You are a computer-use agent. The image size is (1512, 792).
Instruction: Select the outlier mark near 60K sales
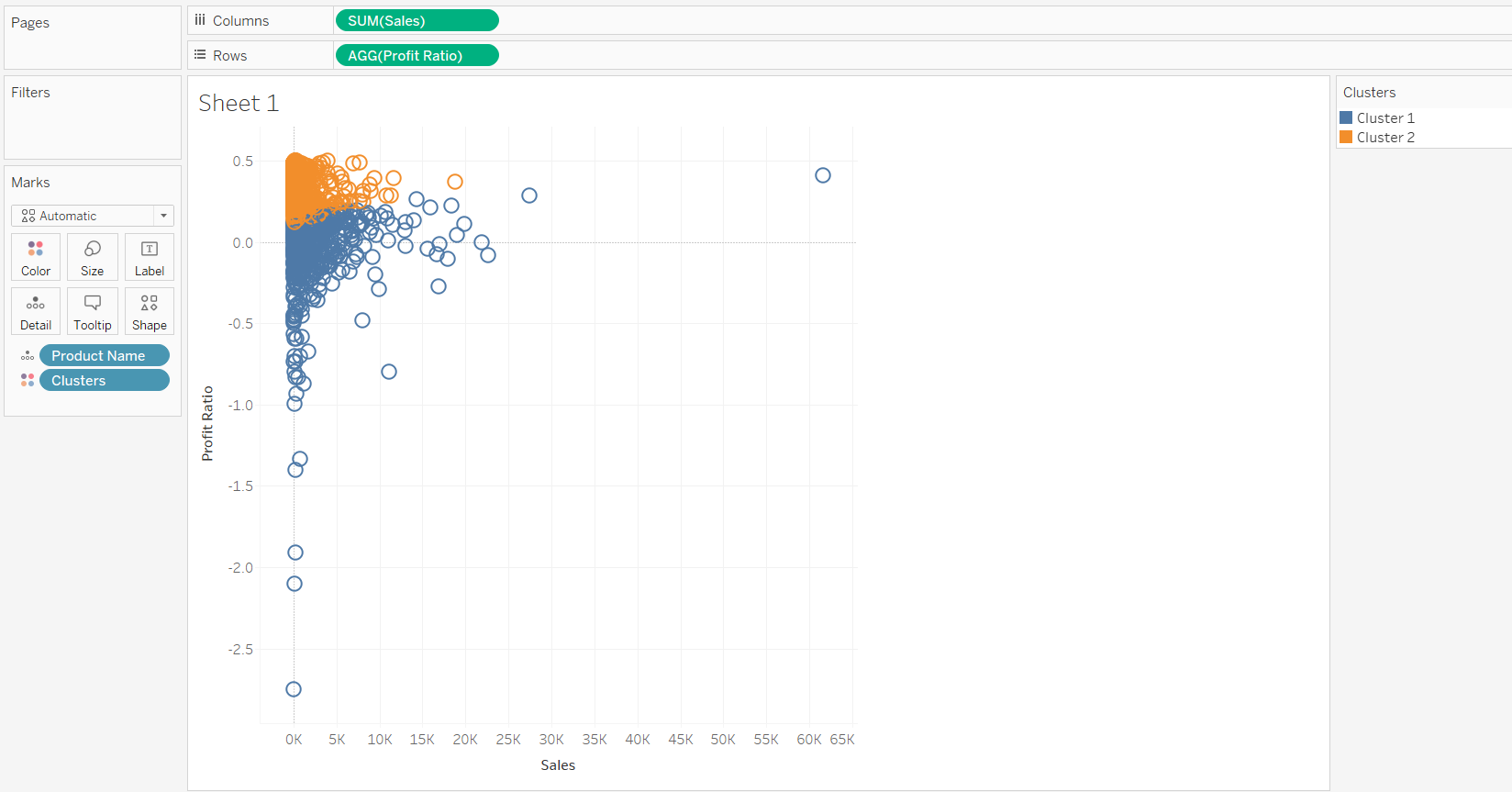(x=823, y=175)
